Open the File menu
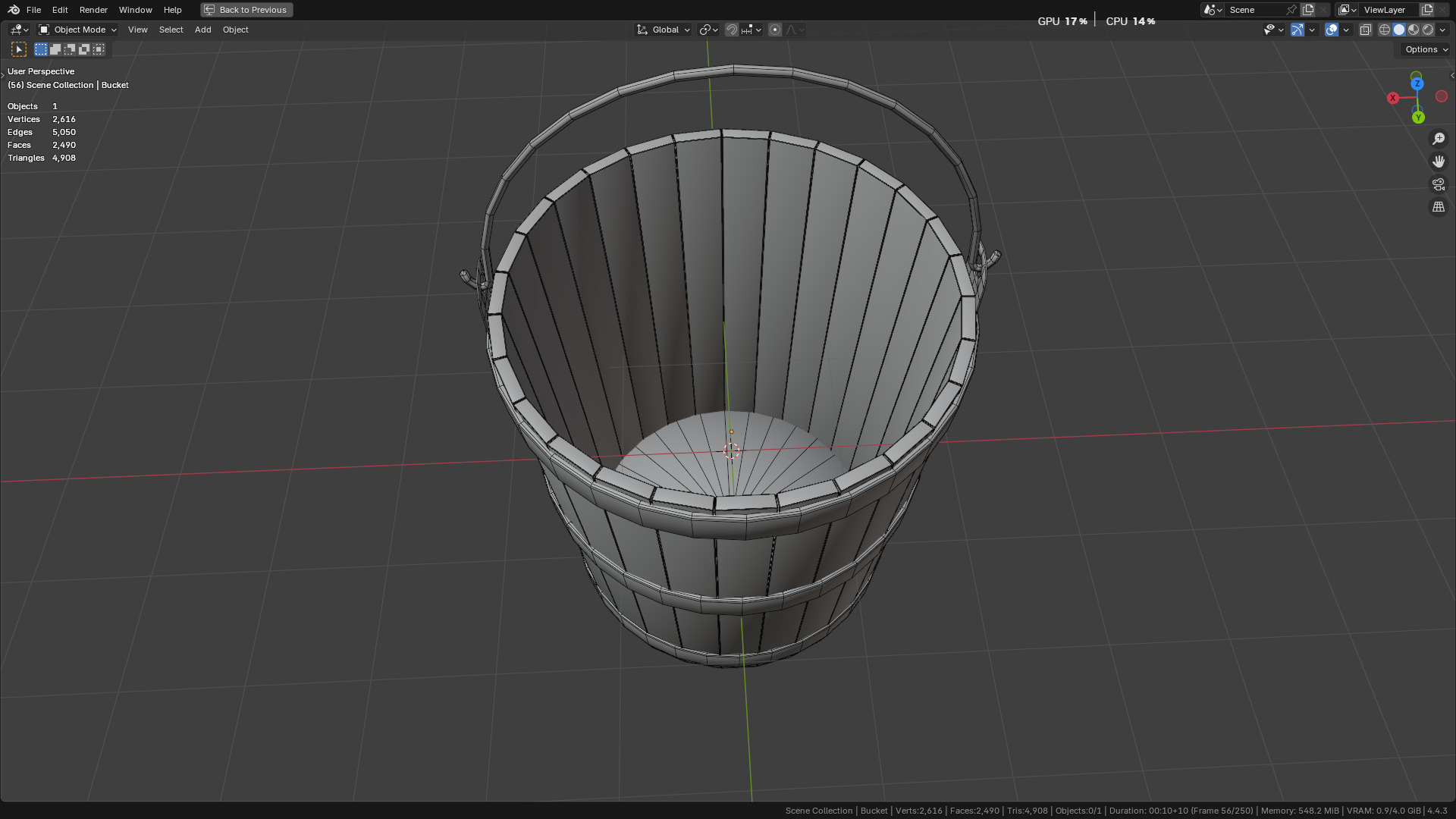This screenshot has height=819, width=1456. pos(33,10)
